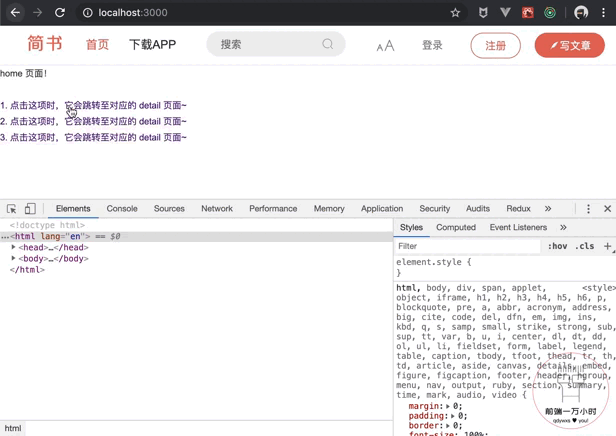Open the Memory tab
Screen dimensions: 616x436
(329, 209)
